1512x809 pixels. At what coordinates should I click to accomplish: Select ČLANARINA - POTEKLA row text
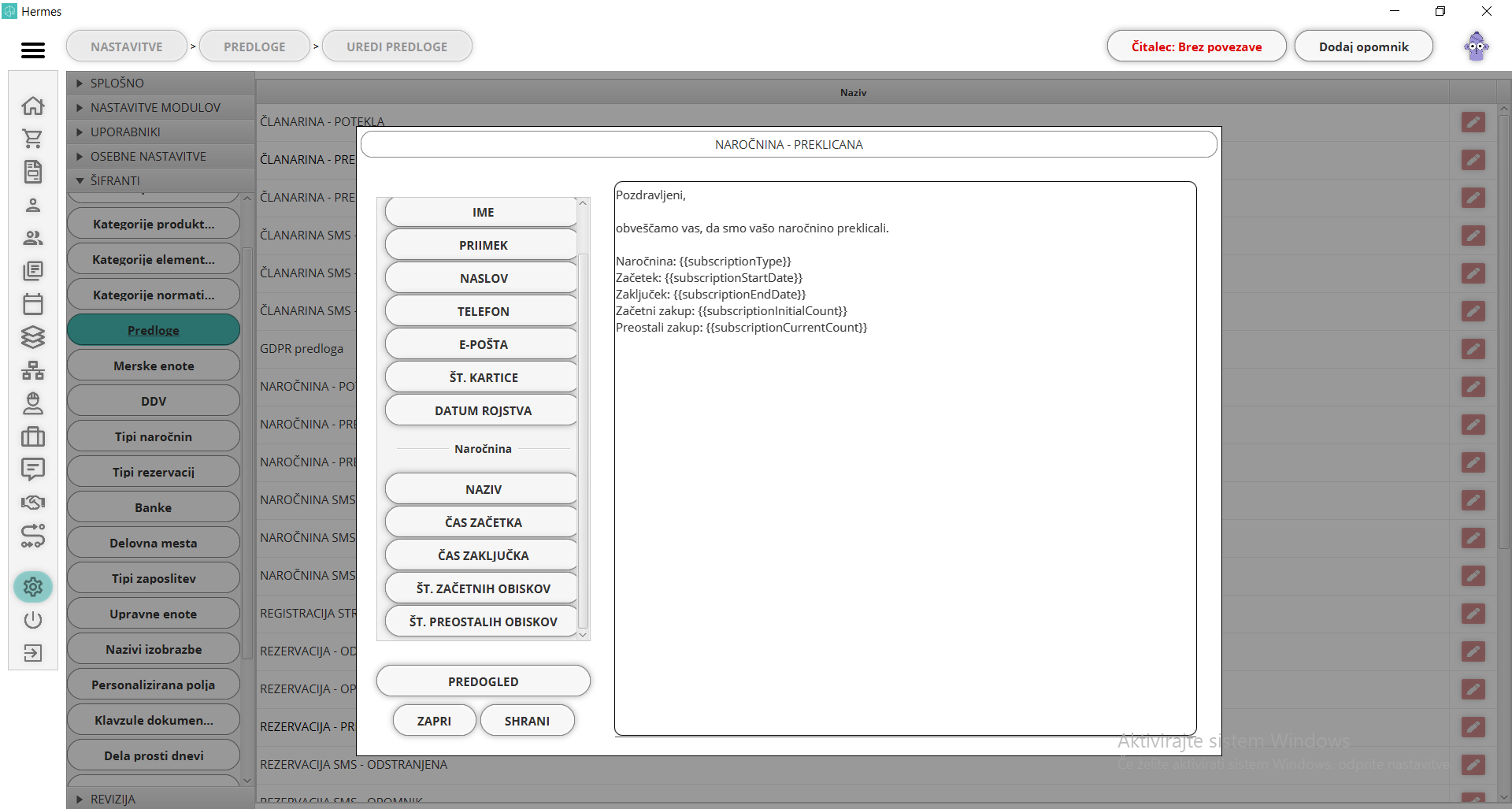point(322,122)
